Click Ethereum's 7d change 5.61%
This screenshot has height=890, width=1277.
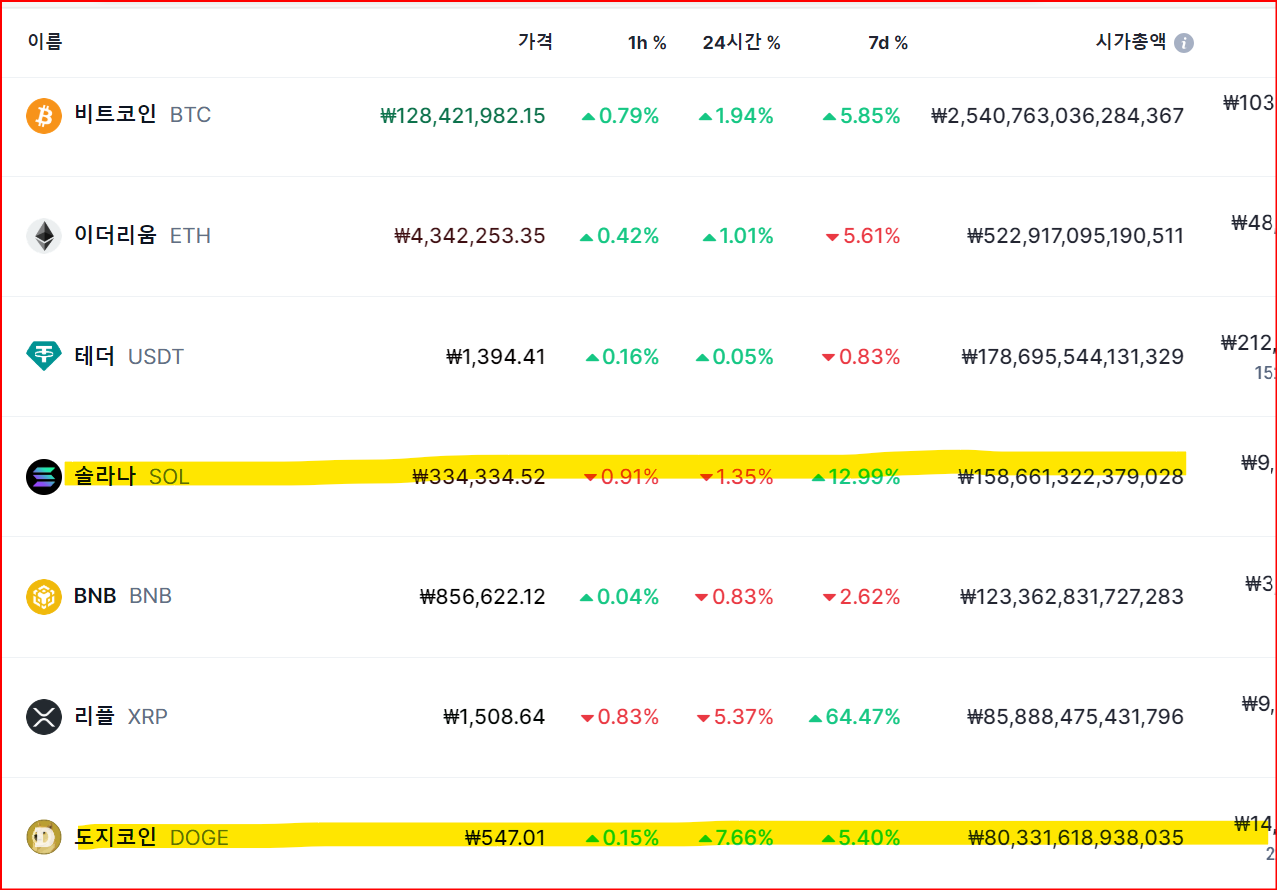(x=863, y=236)
